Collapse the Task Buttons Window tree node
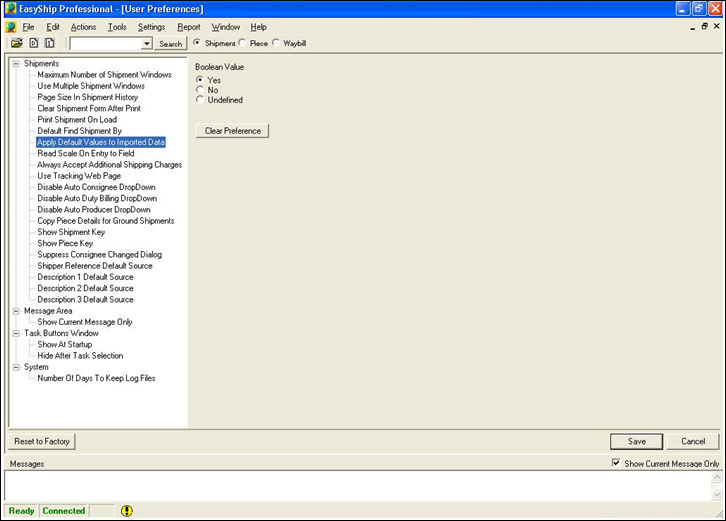 16,333
